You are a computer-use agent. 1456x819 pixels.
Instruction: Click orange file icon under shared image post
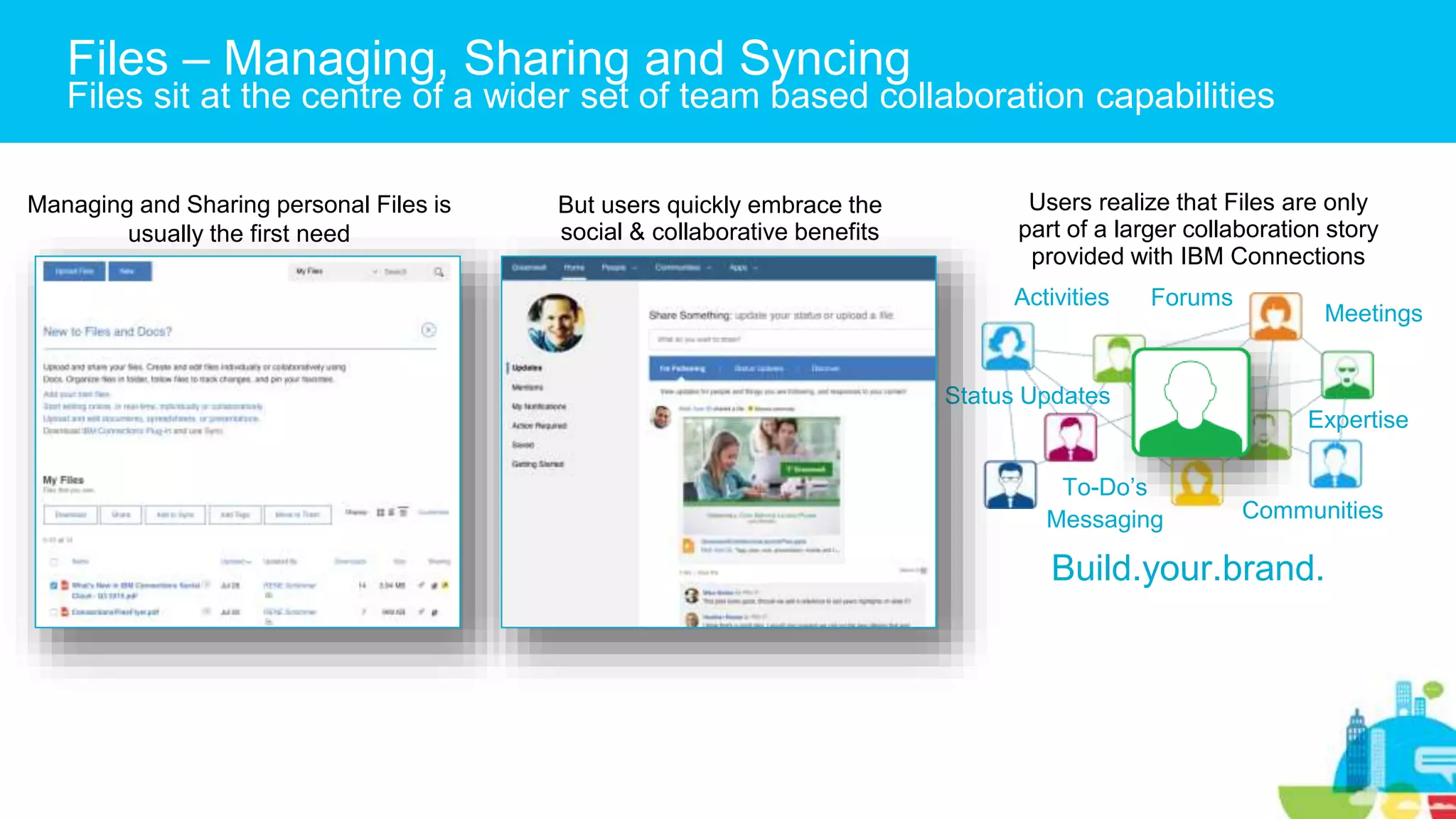point(687,545)
